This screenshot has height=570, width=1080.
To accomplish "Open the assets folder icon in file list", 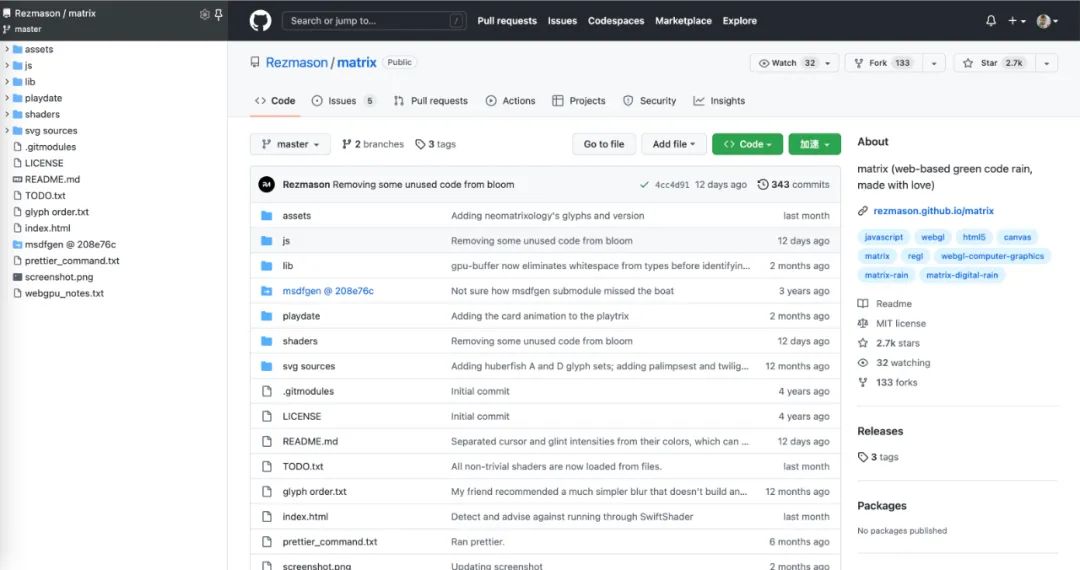I will coord(267,215).
